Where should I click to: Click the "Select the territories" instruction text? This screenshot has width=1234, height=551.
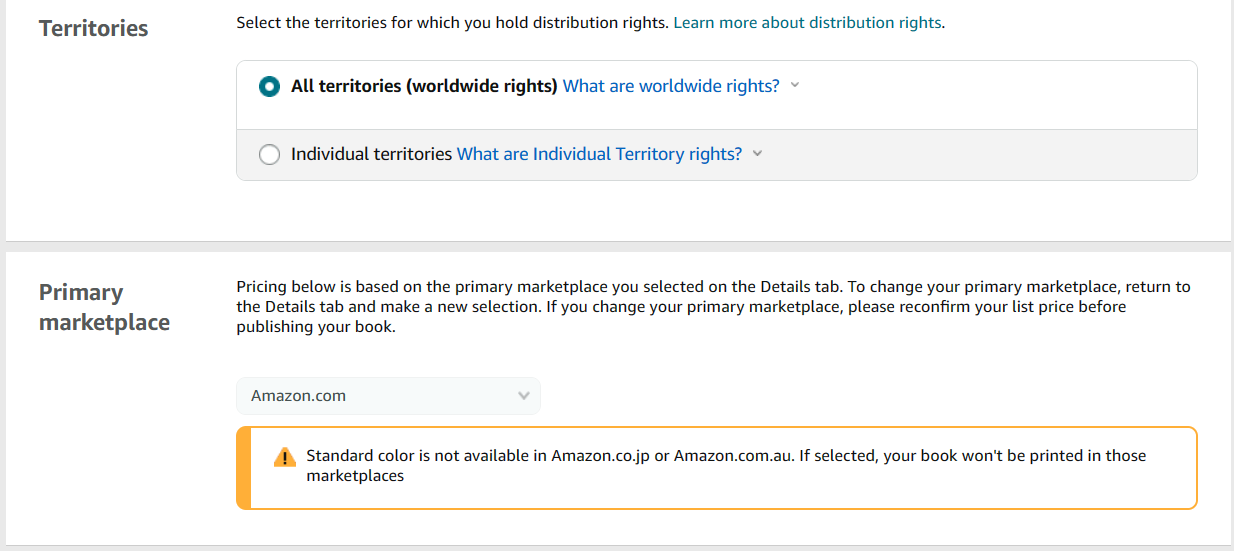[452, 22]
